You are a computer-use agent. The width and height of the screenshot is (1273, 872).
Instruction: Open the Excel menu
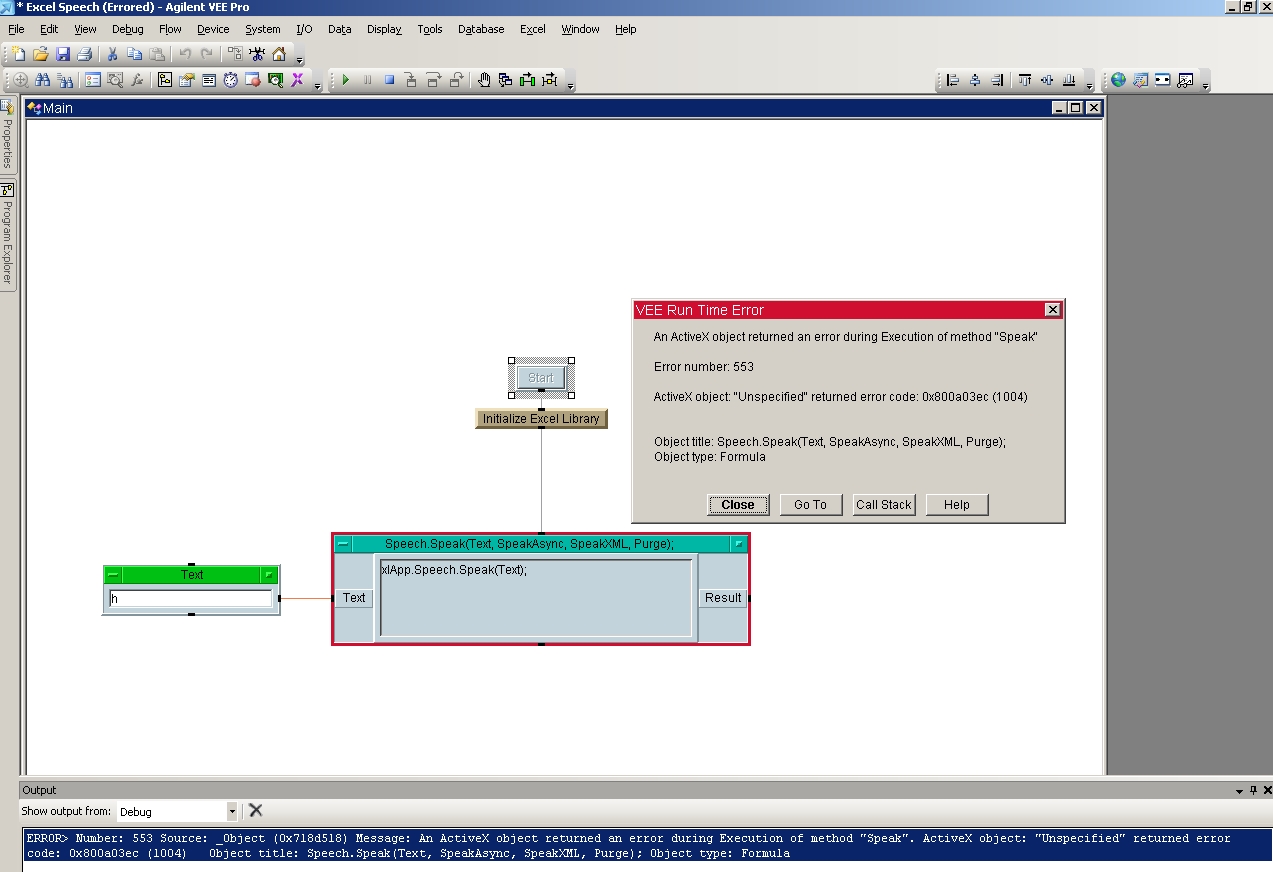tap(532, 29)
